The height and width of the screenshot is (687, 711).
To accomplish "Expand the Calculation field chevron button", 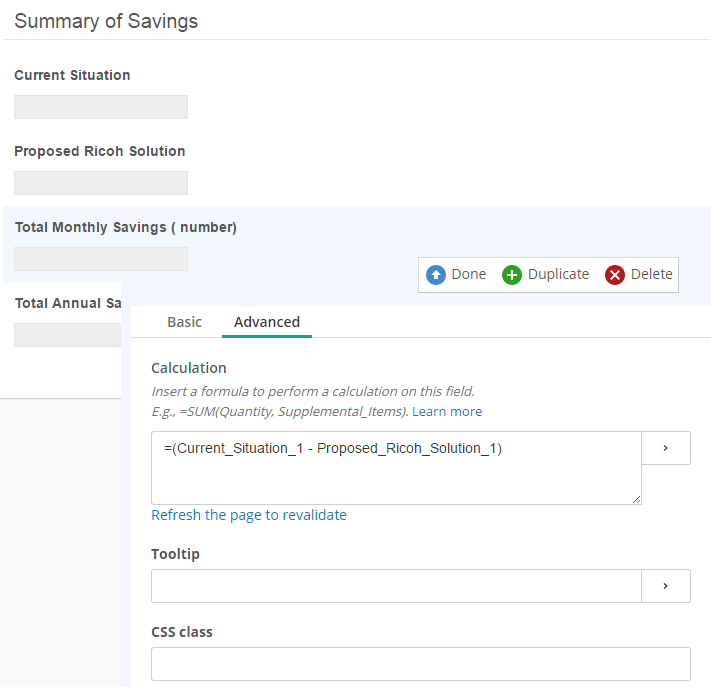I will click(x=666, y=448).
